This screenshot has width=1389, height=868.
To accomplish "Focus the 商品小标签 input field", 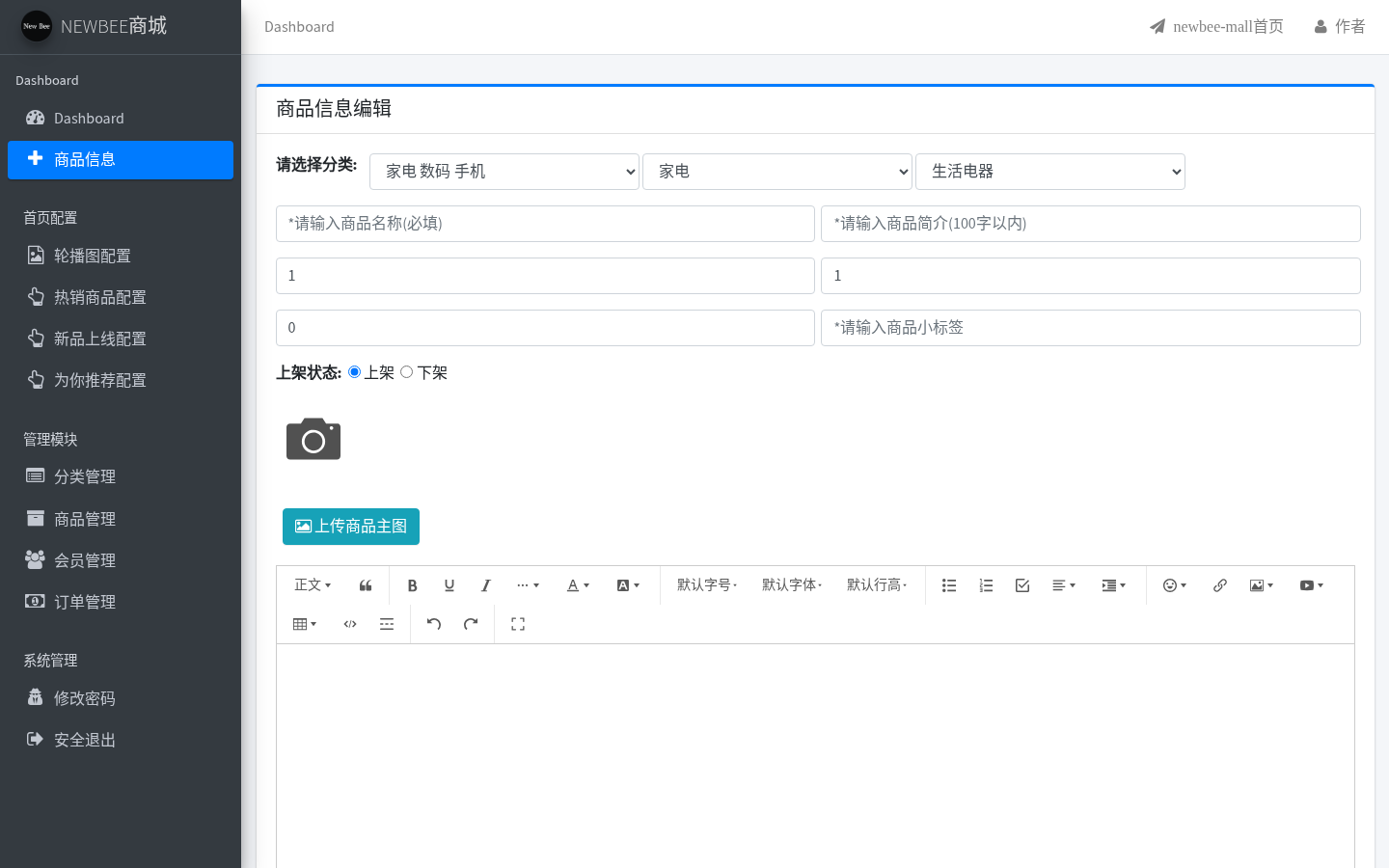I will coord(1091,328).
